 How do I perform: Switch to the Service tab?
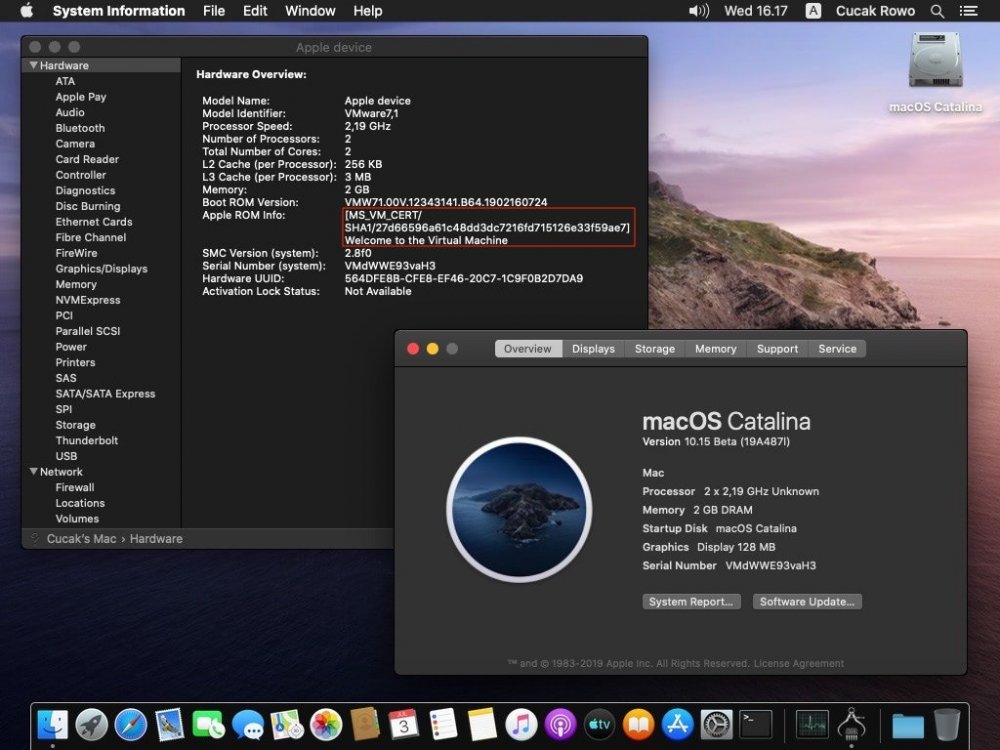tap(837, 349)
